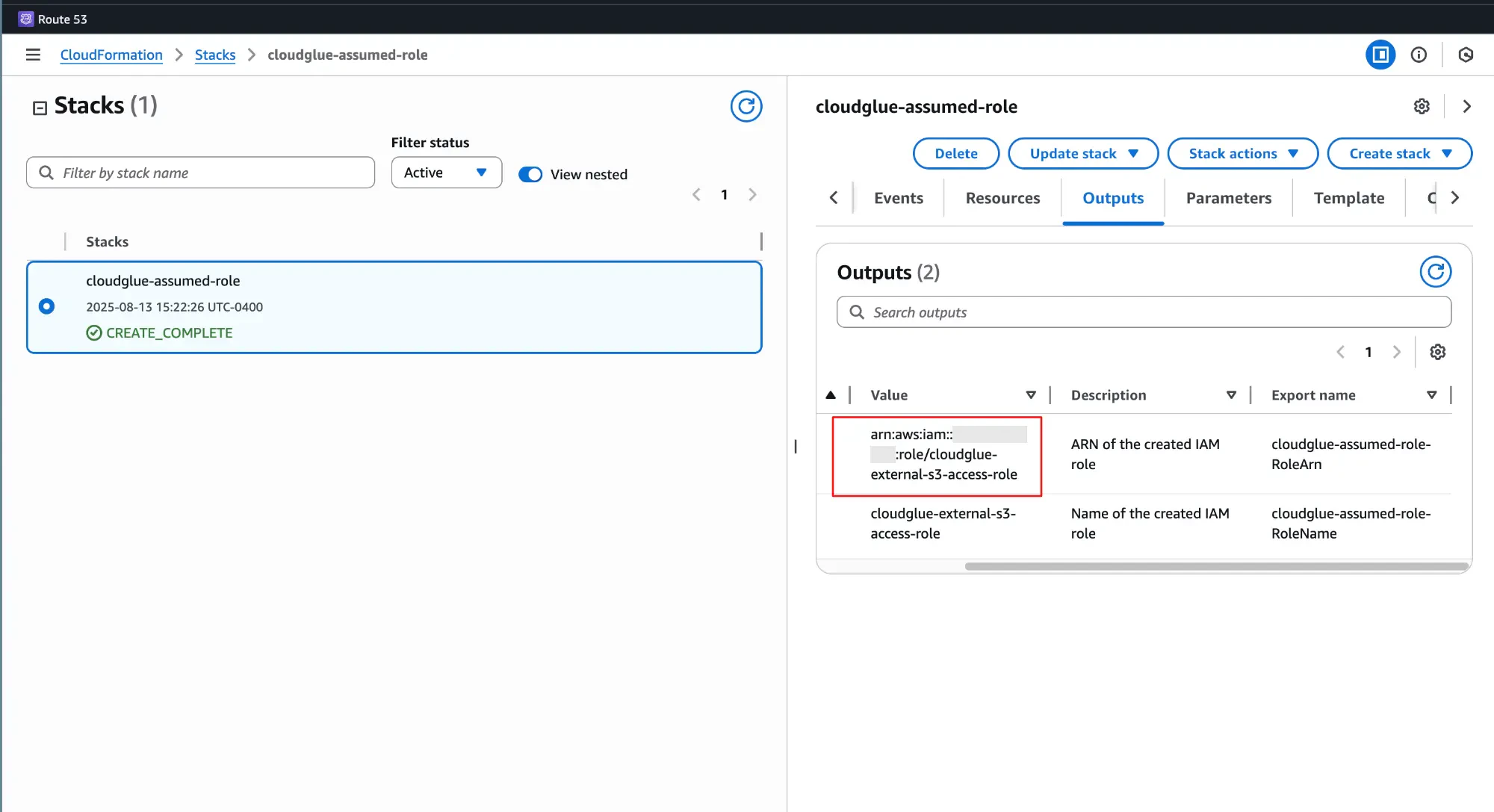The width and height of the screenshot is (1494, 812).
Task: Refresh the Outputs table
Action: point(1436,272)
